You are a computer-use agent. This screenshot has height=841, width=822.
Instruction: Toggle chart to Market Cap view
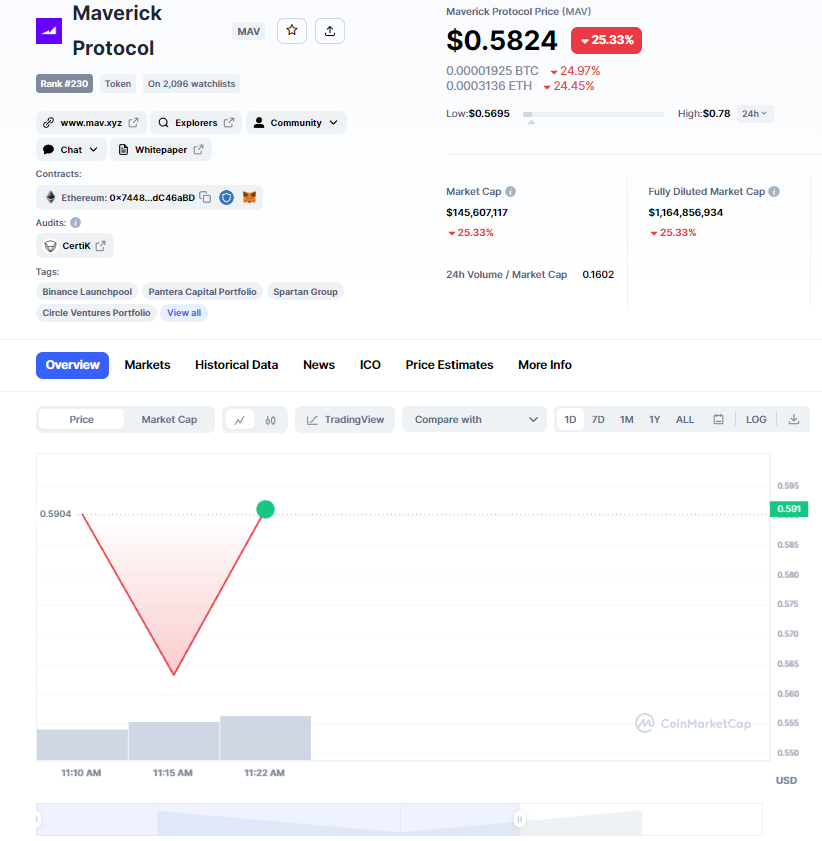(169, 420)
